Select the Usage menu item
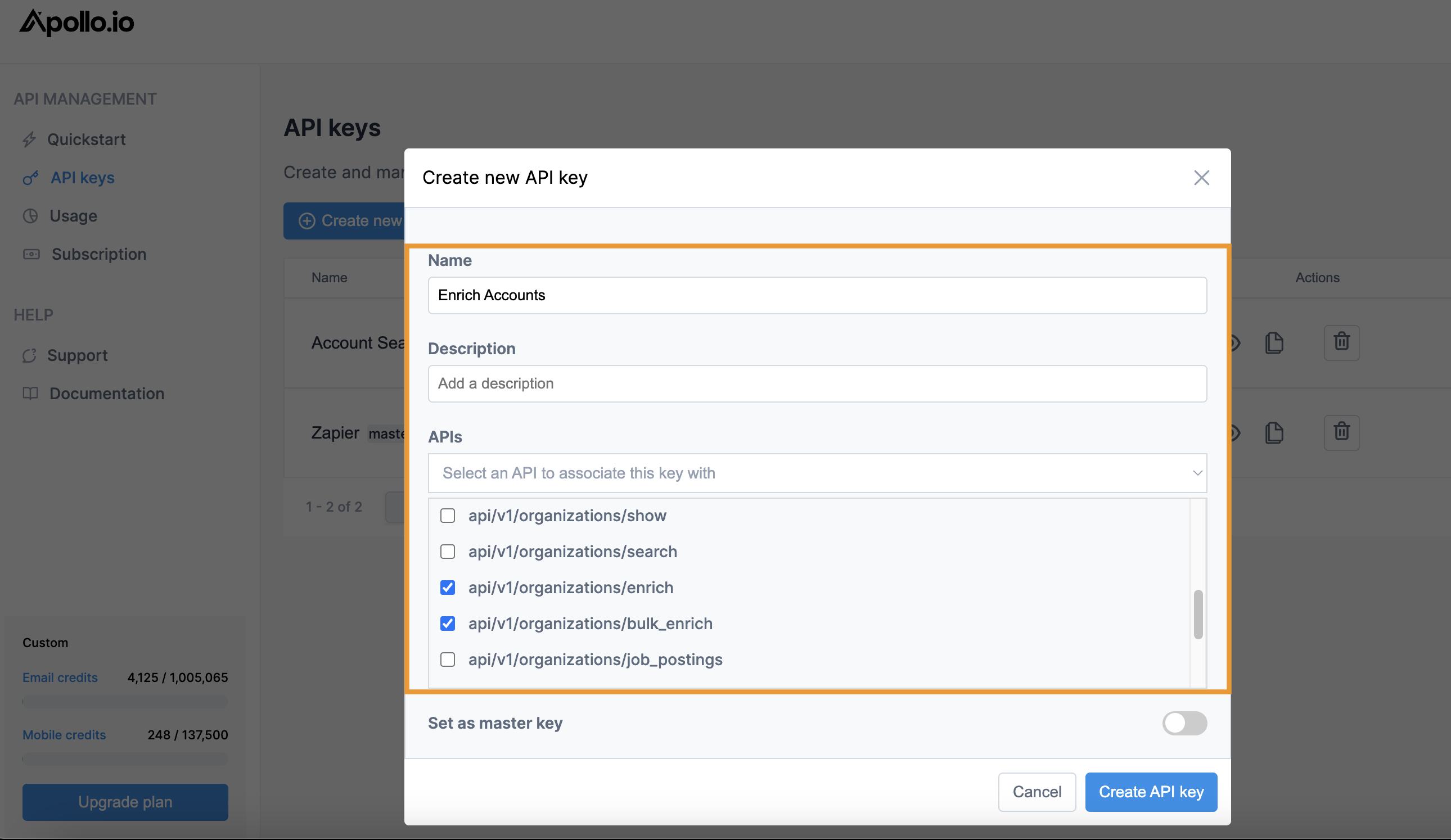The image size is (1451, 840). (x=72, y=215)
